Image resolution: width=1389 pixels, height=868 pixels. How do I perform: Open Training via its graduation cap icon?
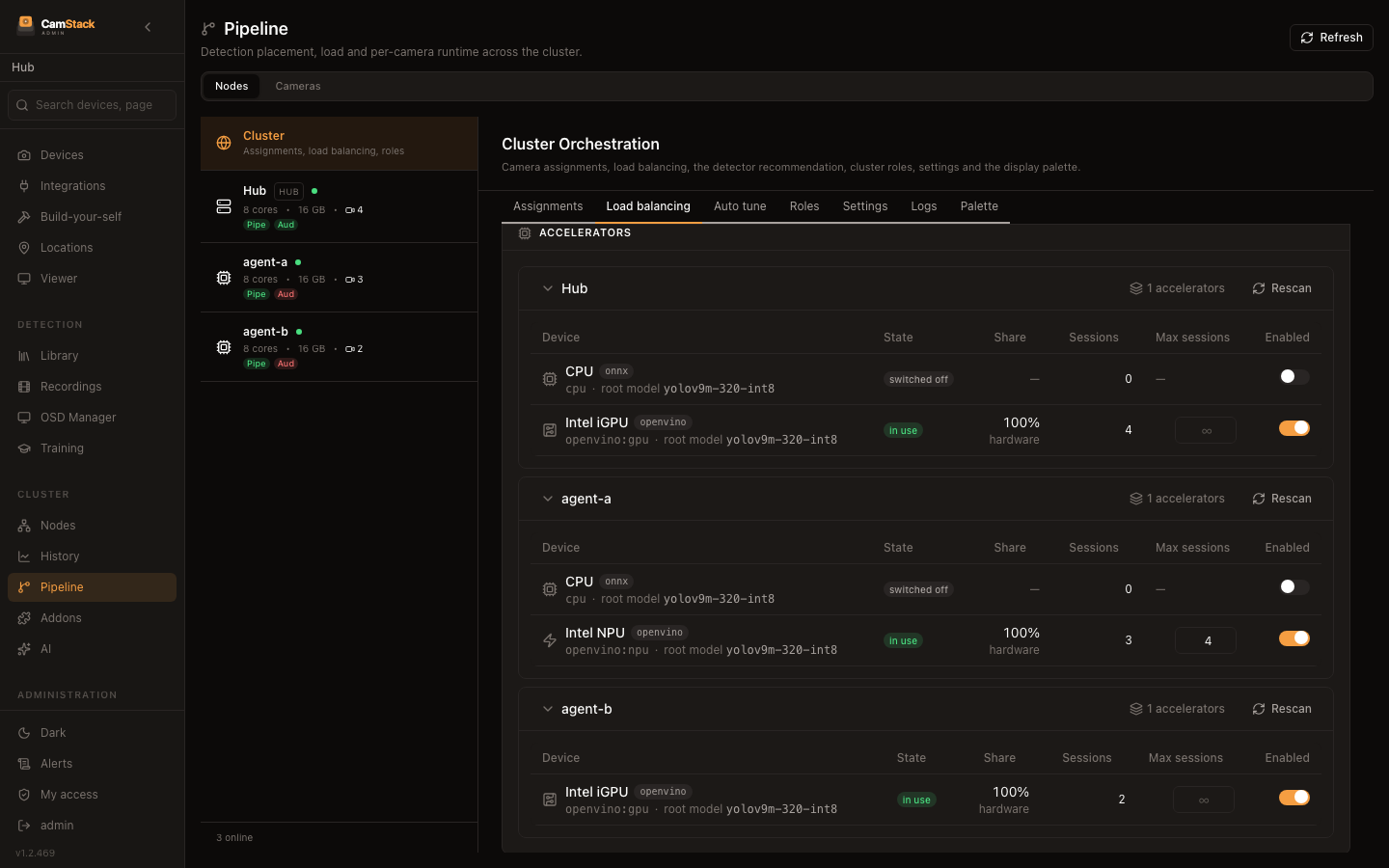click(x=24, y=448)
